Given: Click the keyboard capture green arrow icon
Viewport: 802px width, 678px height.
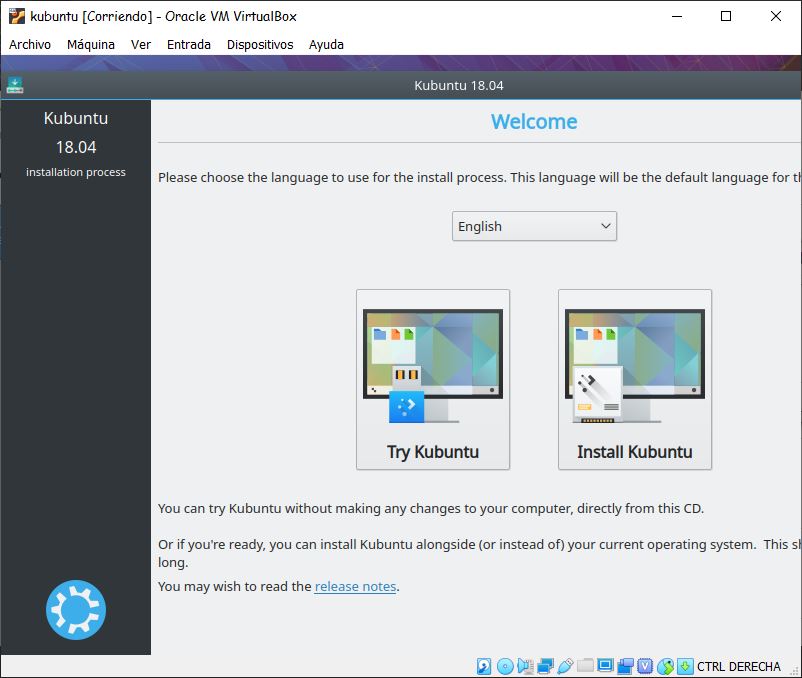Looking at the screenshot, I should (x=685, y=666).
